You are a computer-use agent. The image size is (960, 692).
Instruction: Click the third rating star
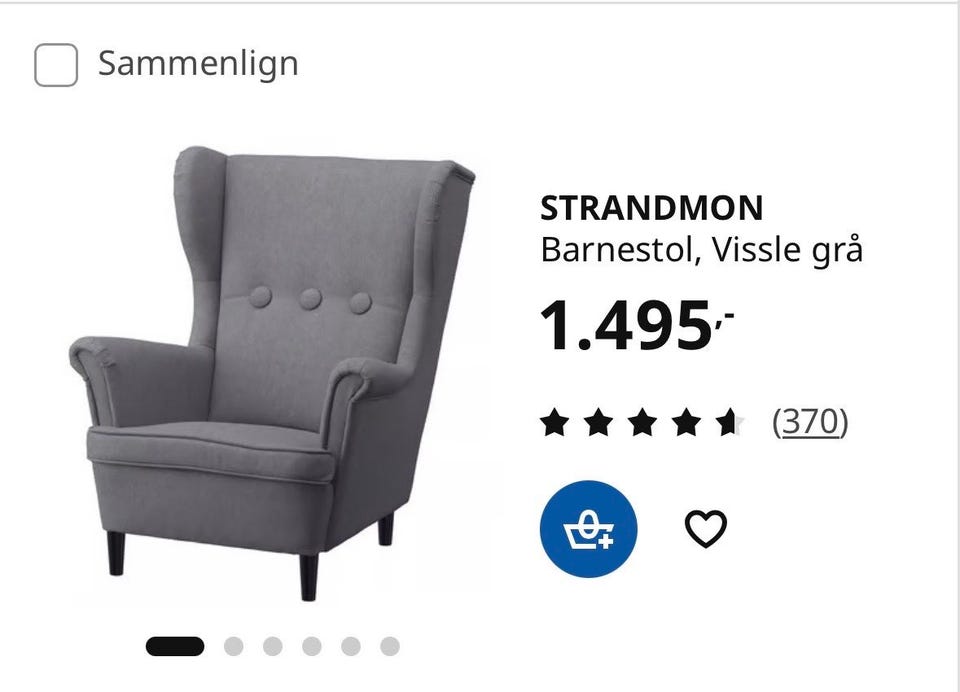click(642, 423)
